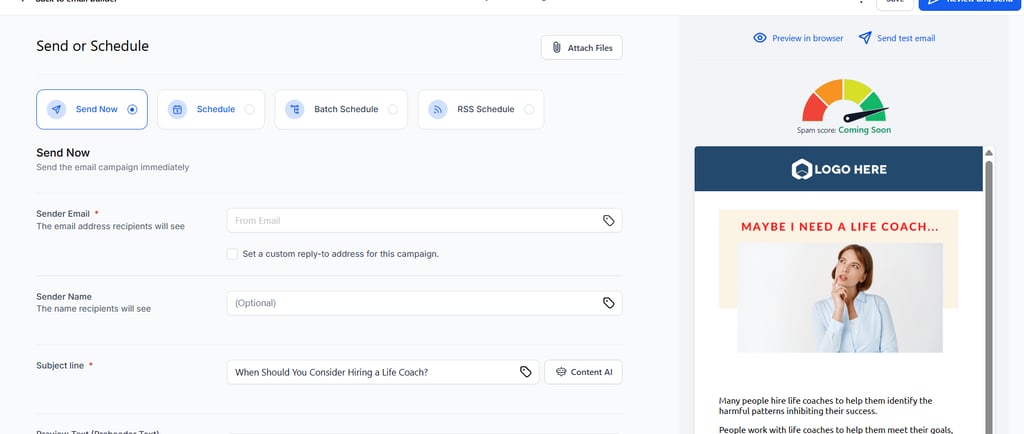1024x434 pixels.
Task: Choose the Schedule option card
Action: coord(211,110)
